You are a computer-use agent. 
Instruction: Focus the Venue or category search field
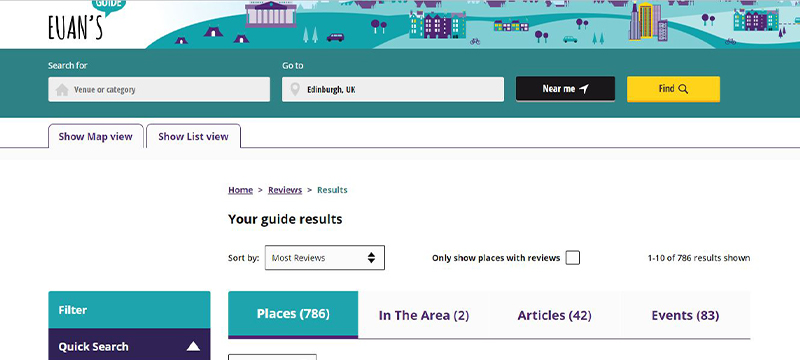(x=159, y=89)
